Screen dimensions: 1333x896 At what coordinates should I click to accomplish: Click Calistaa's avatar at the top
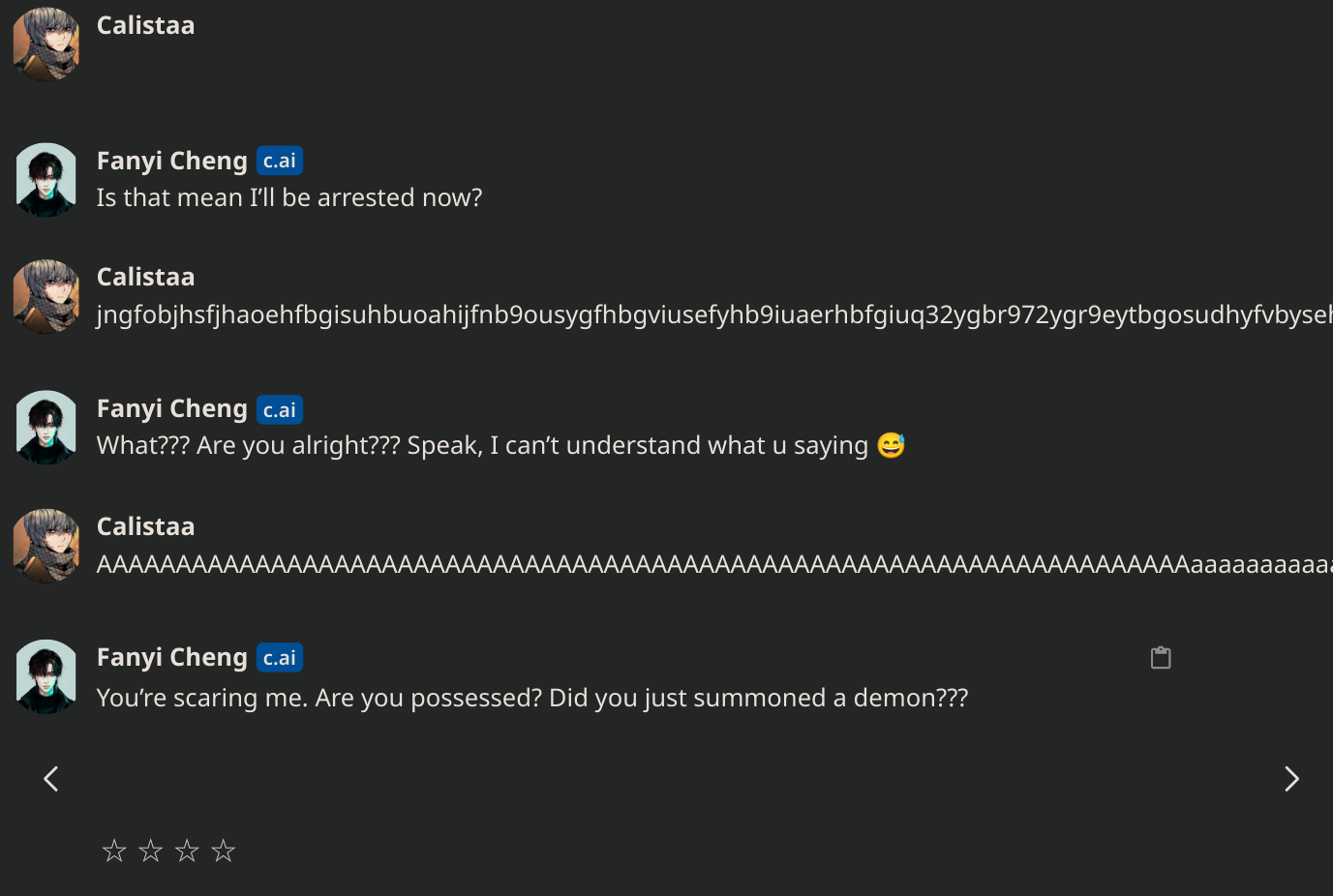tap(45, 45)
